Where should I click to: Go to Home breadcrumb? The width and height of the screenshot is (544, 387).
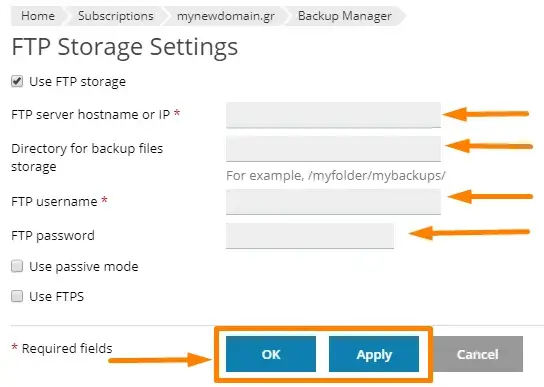(38, 16)
